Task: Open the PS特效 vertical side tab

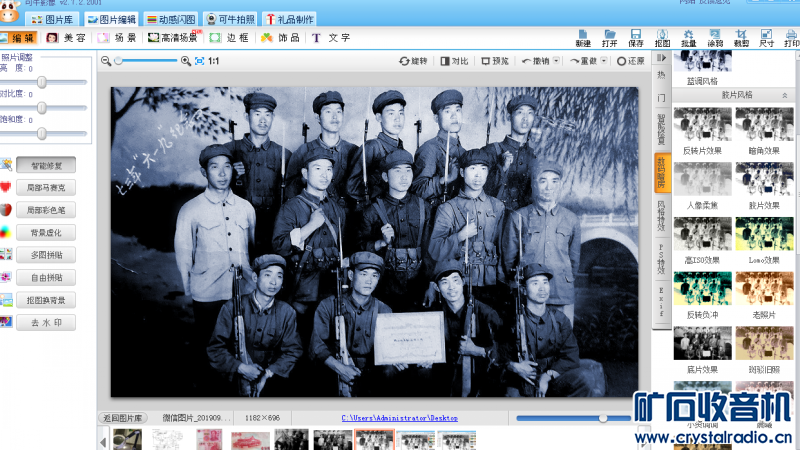Action: pyautogui.click(x=662, y=259)
